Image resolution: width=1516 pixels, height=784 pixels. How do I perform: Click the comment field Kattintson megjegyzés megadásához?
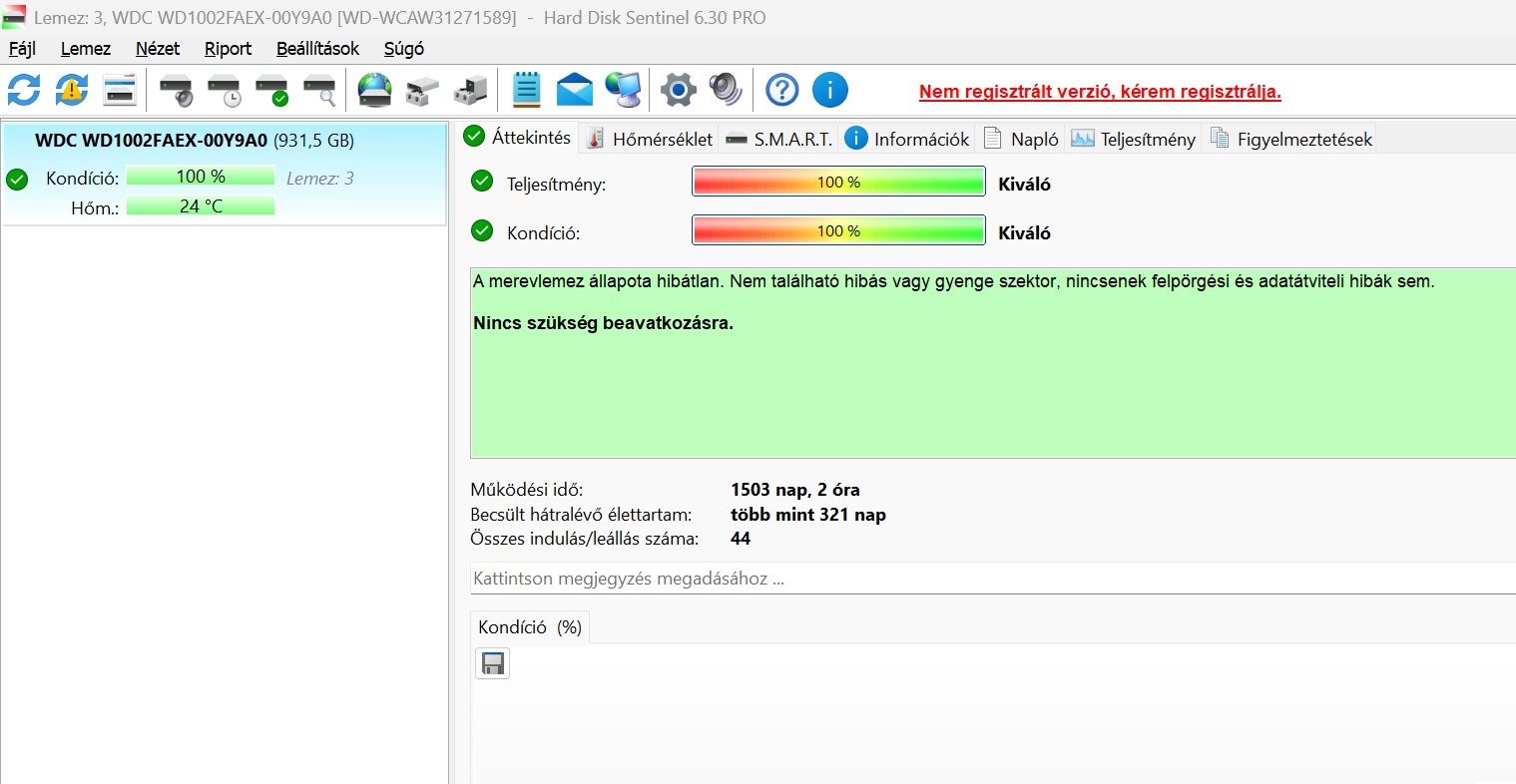tap(993, 579)
